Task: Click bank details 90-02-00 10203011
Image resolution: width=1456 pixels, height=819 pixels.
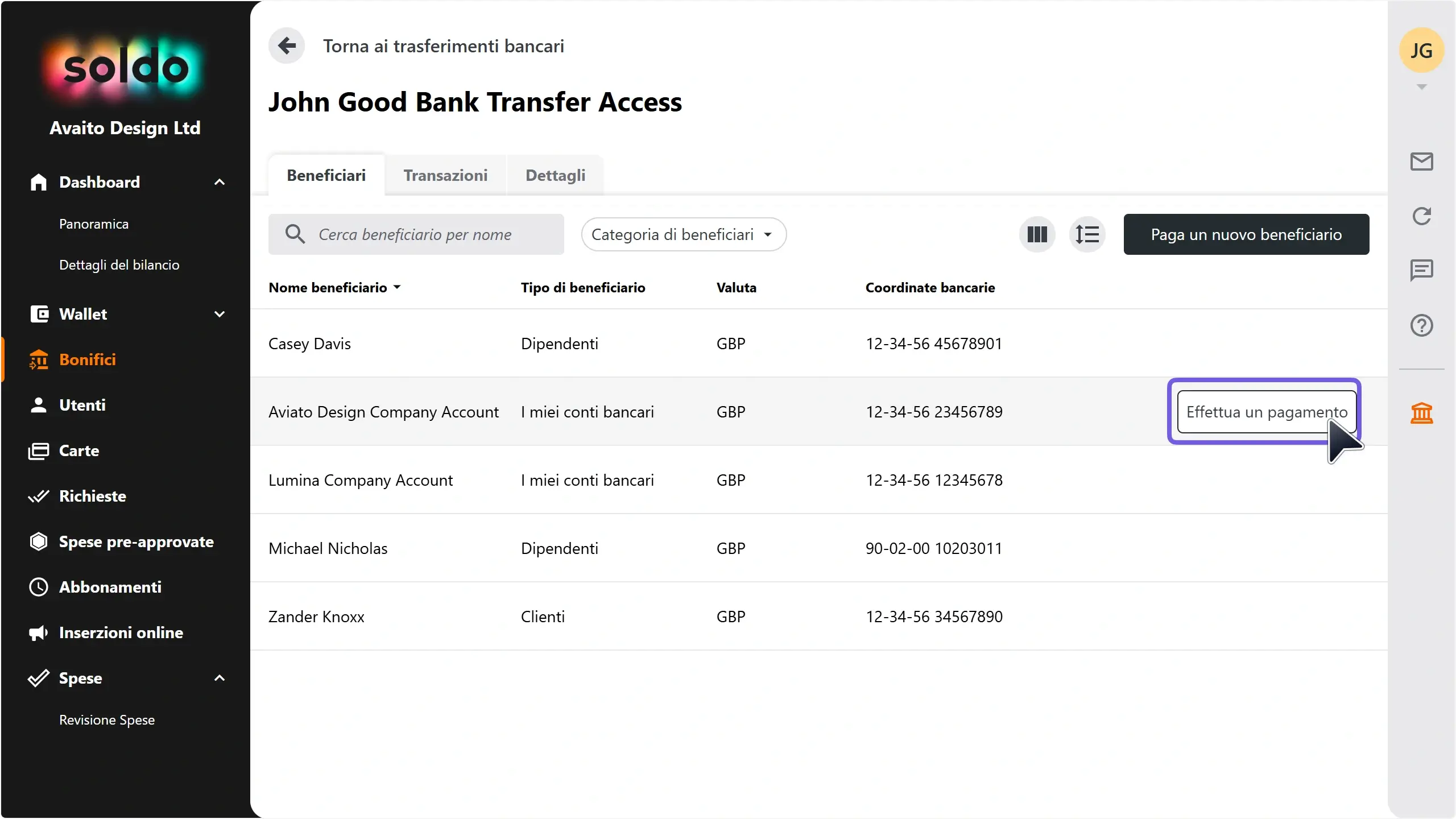Action: click(934, 548)
